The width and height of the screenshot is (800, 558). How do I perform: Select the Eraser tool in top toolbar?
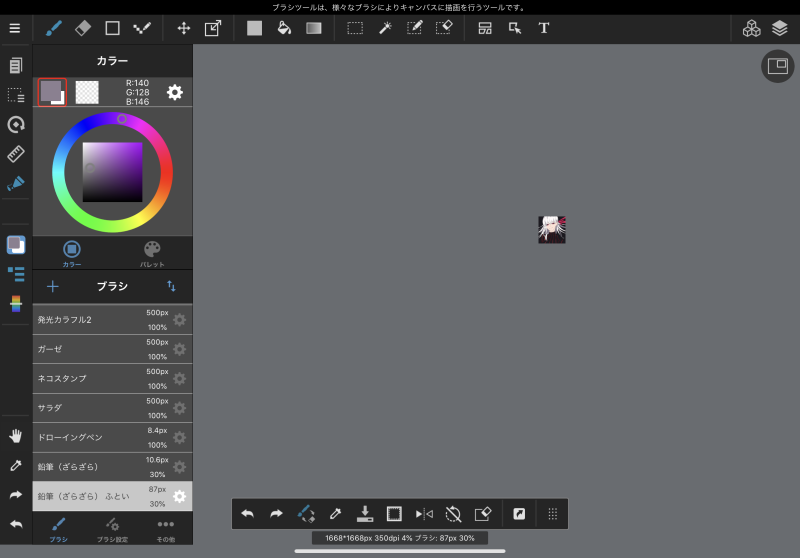[x=83, y=28]
